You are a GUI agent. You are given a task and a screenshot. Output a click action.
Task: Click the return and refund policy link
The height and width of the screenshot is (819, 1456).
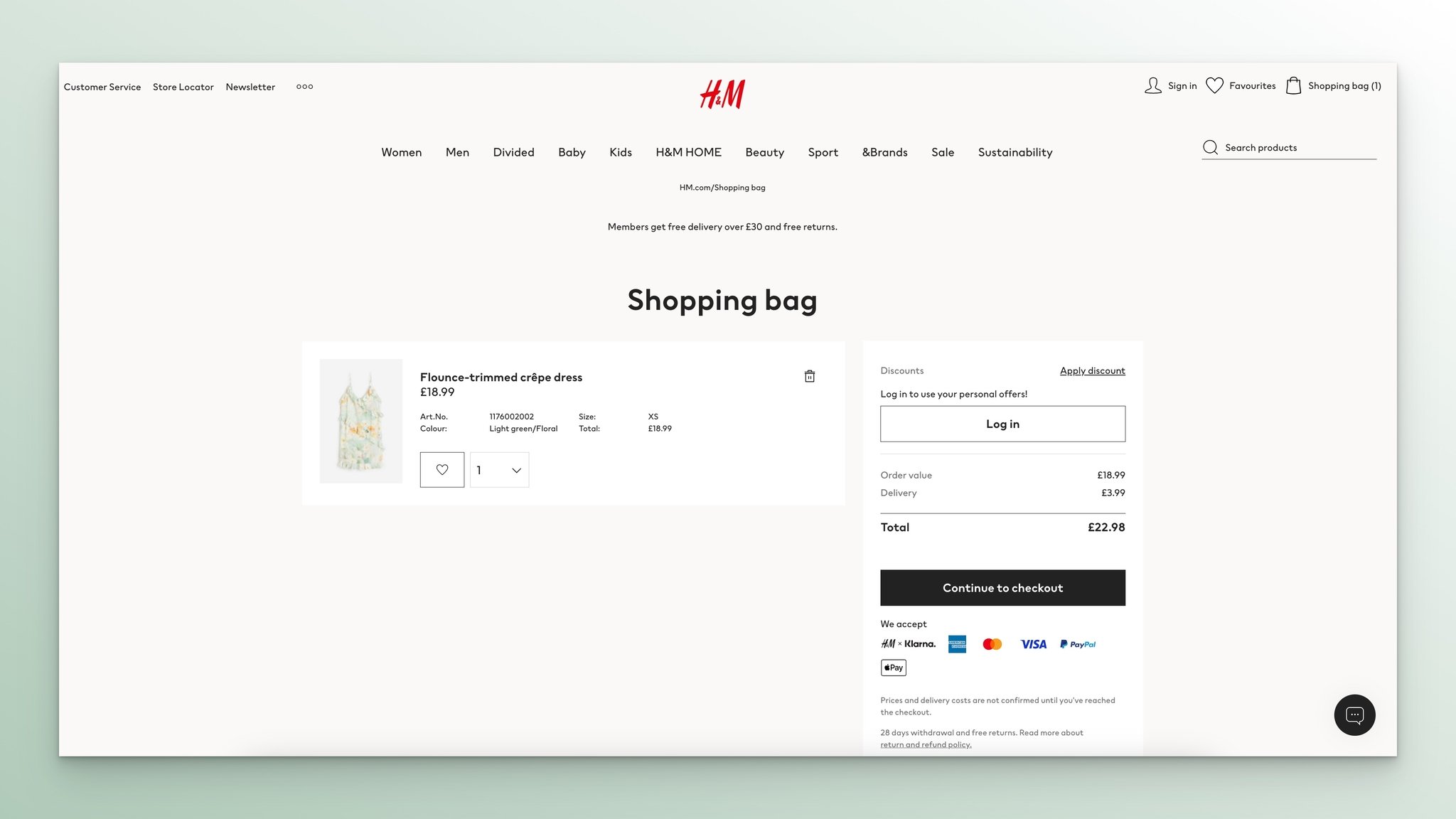tap(925, 745)
